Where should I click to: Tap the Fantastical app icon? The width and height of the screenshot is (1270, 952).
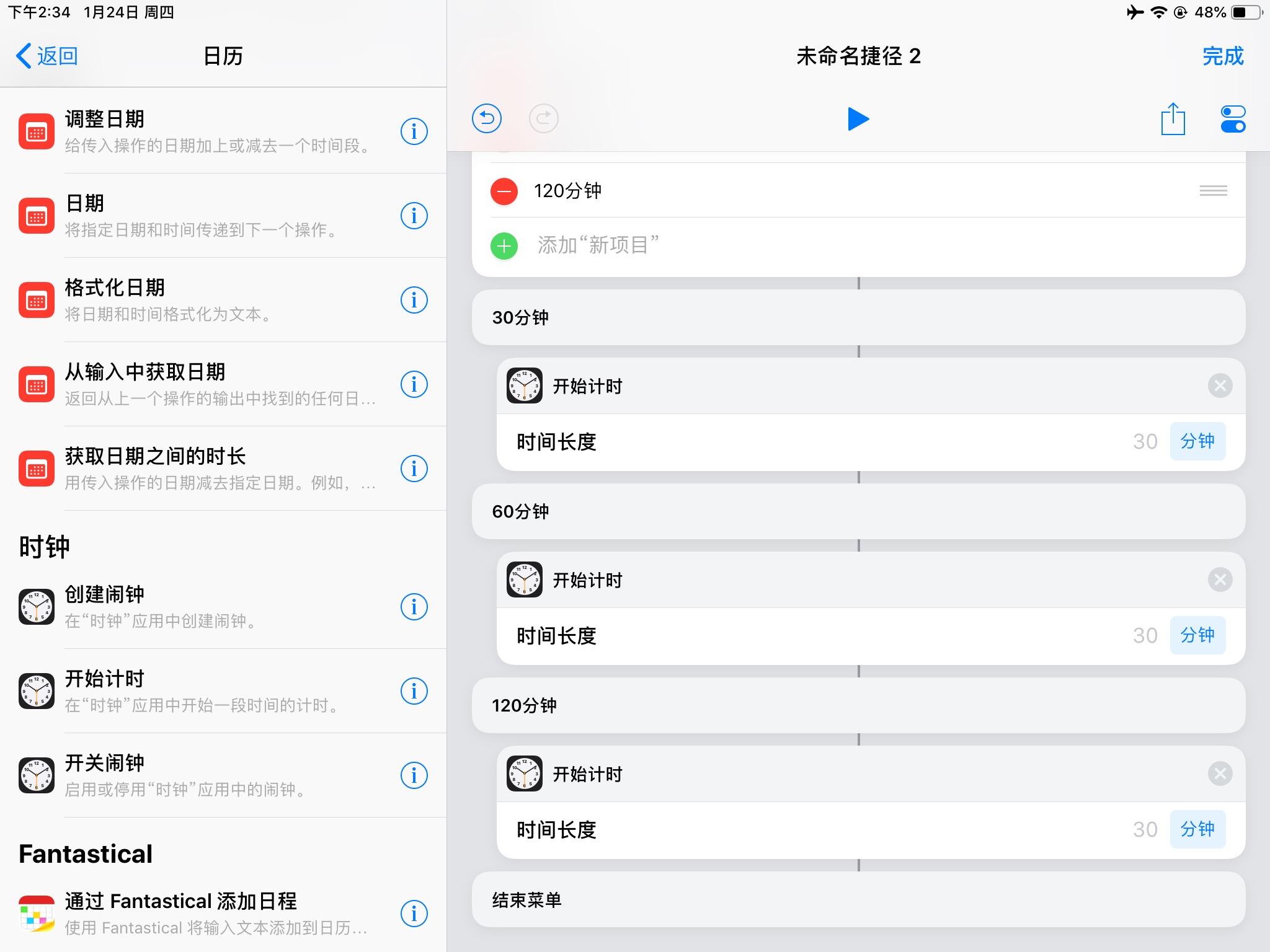[x=37, y=914]
